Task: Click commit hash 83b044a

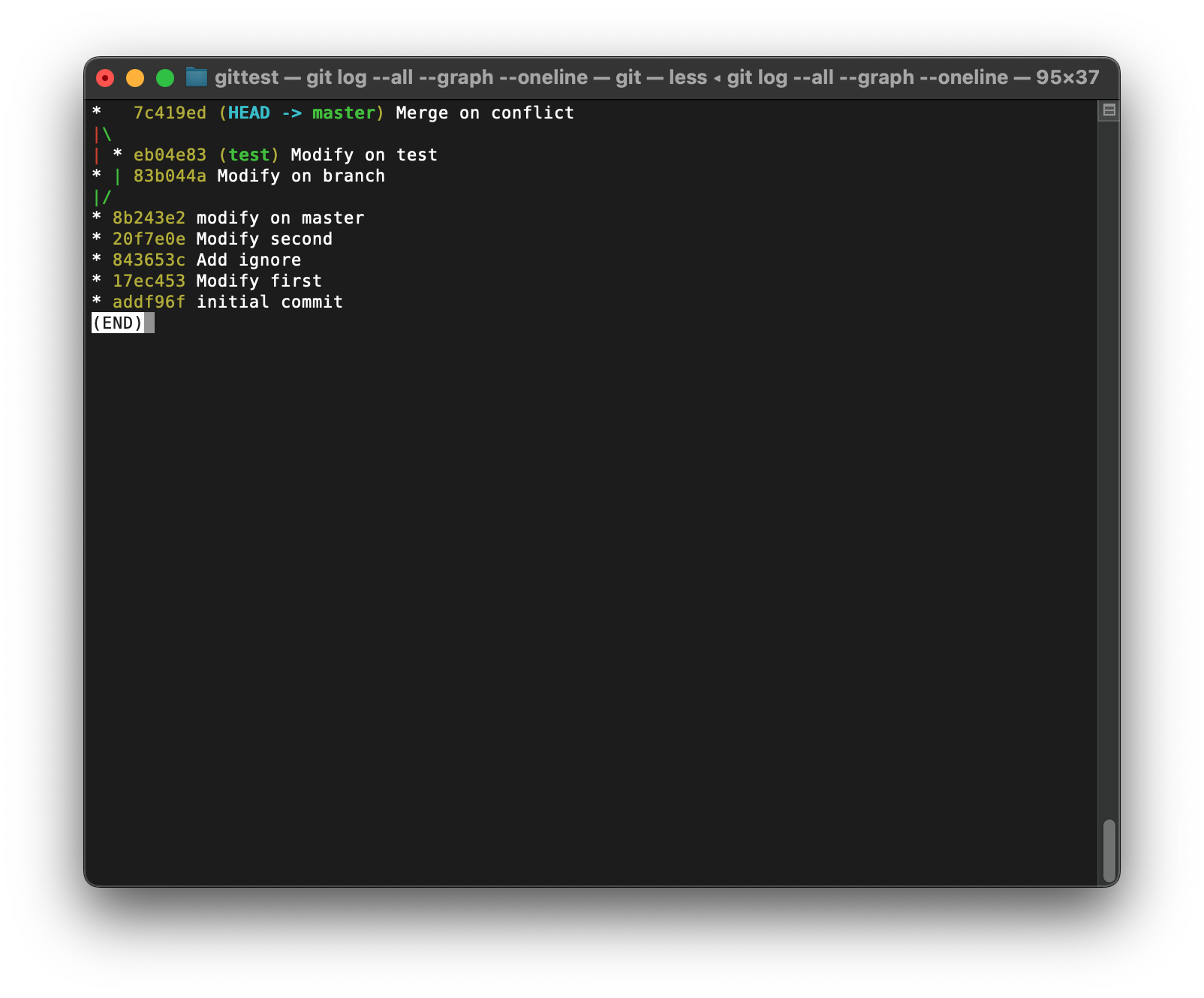Action: pos(170,176)
